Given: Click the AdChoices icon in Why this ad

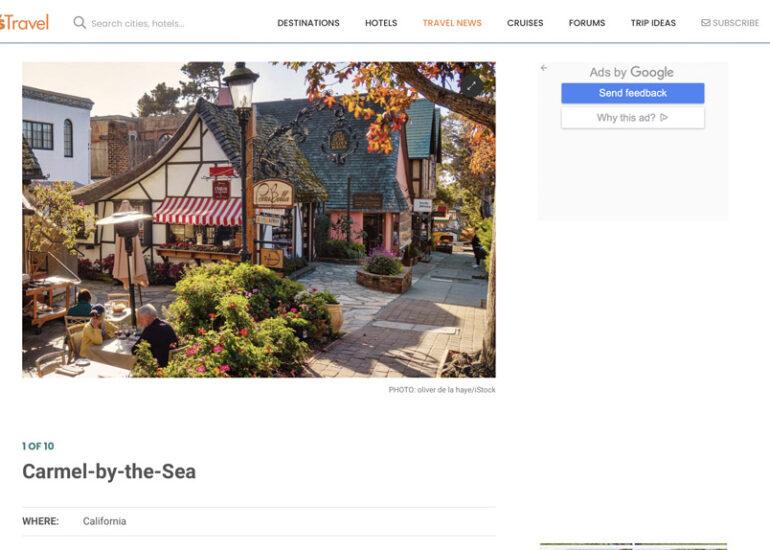Looking at the screenshot, I should point(664,117).
